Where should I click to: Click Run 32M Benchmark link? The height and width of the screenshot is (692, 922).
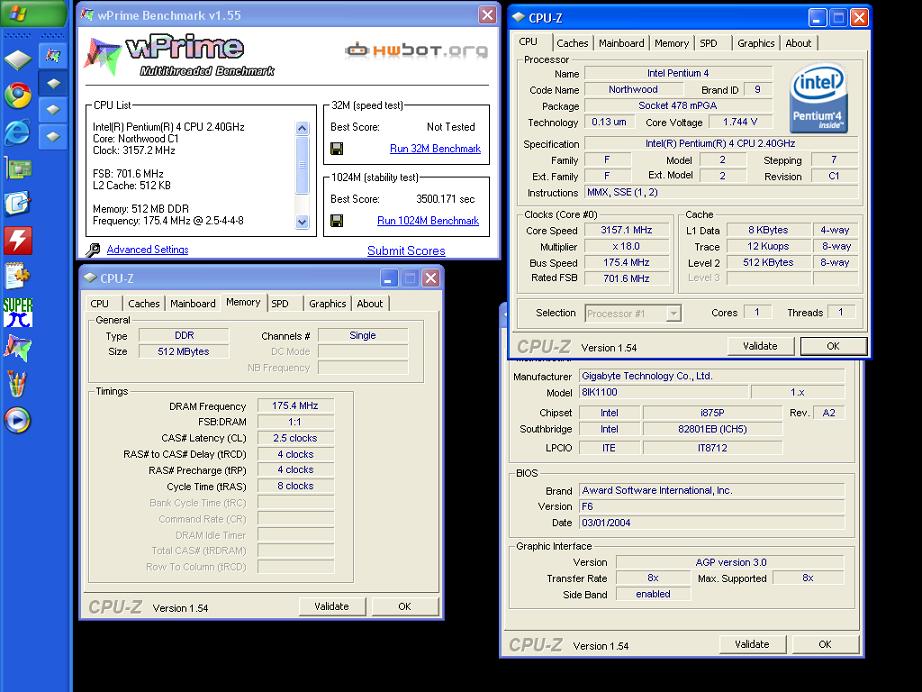435,149
